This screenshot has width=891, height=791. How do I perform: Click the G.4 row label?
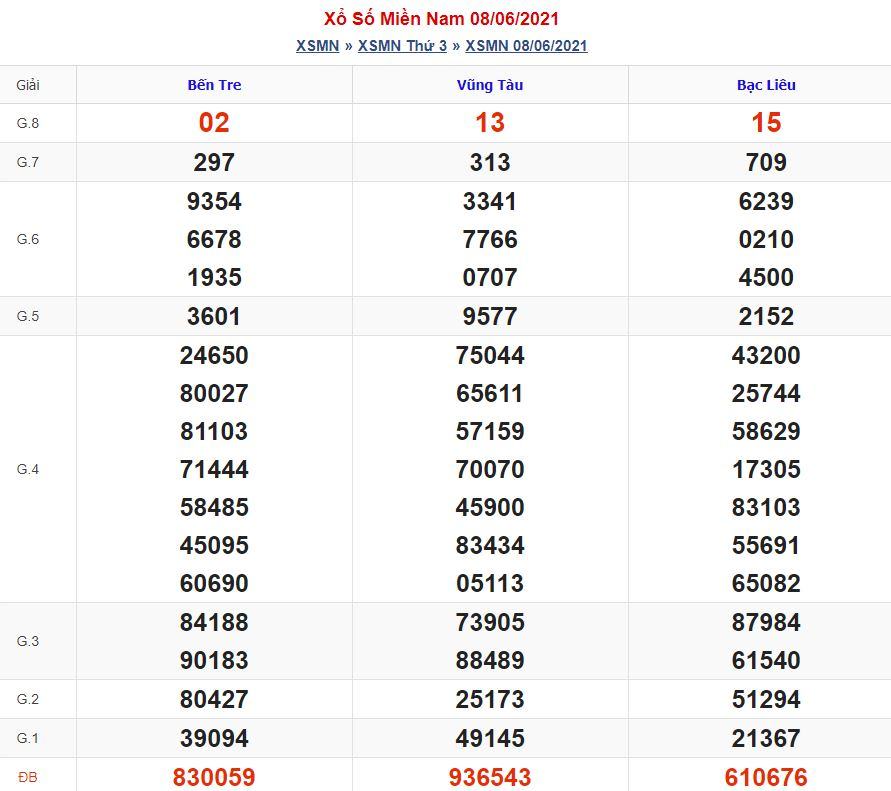(x=28, y=469)
